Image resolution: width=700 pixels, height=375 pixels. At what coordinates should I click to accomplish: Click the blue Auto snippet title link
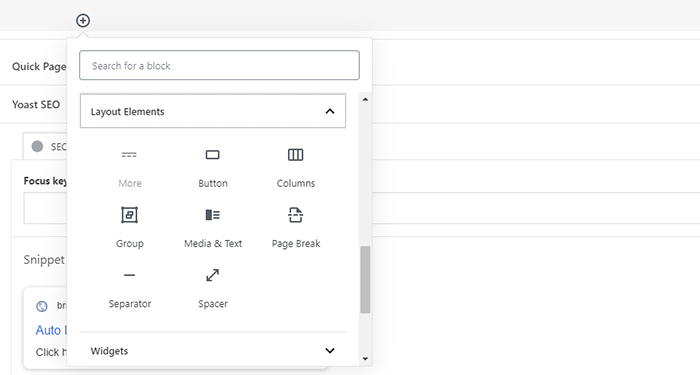(51, 330)
